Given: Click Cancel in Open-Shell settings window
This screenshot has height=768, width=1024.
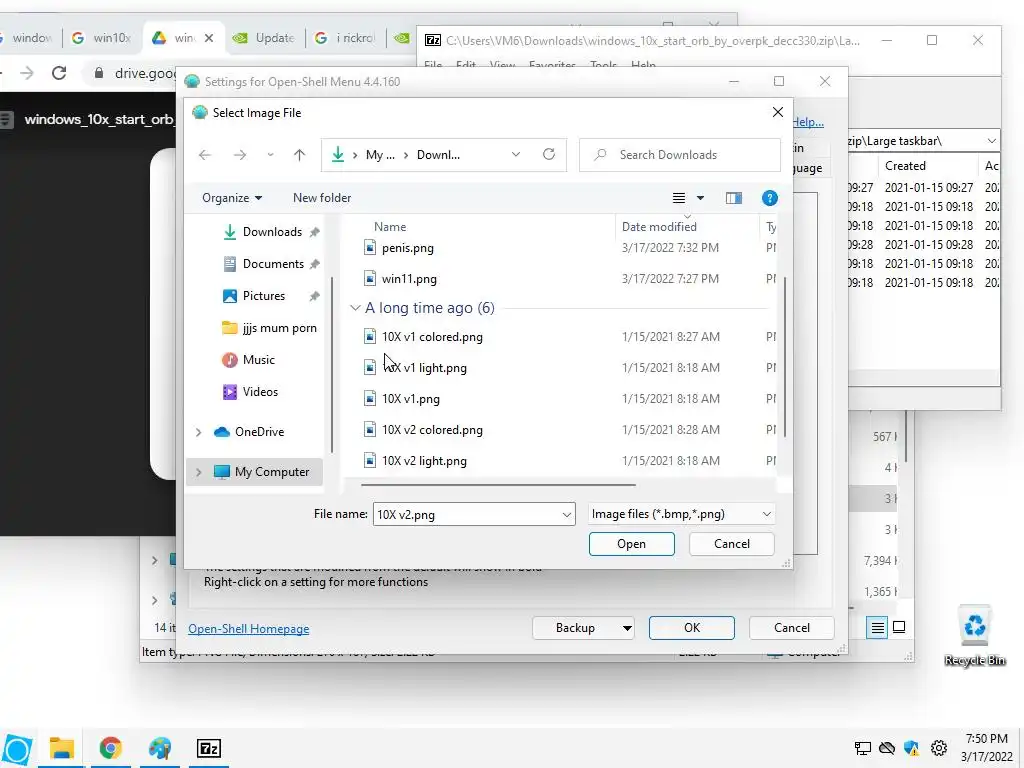Looking at the screenshot, I should (x=792, y=628).
